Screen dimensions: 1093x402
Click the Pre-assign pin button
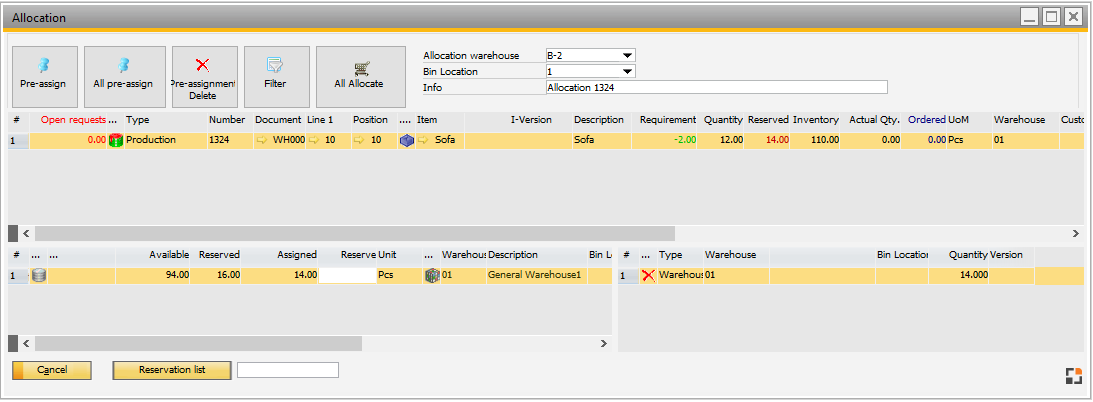coord(43,76)
